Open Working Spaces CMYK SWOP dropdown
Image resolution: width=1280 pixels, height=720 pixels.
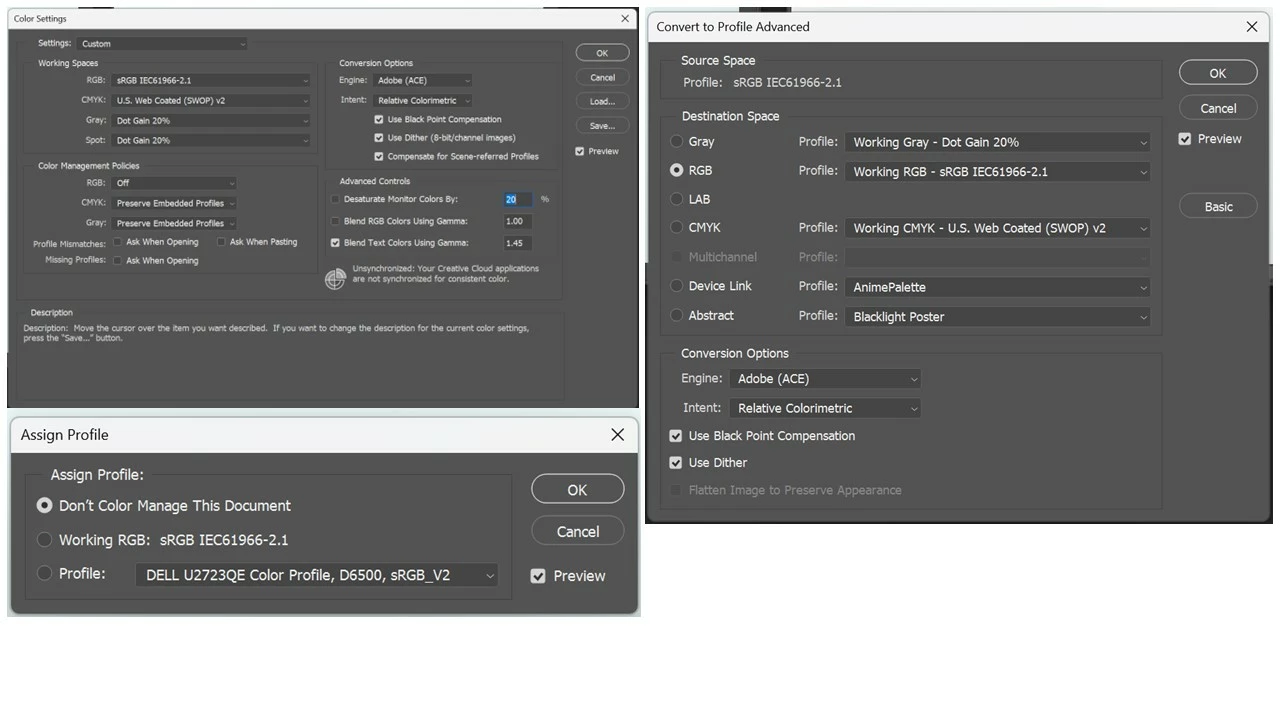tap(211, 100)
